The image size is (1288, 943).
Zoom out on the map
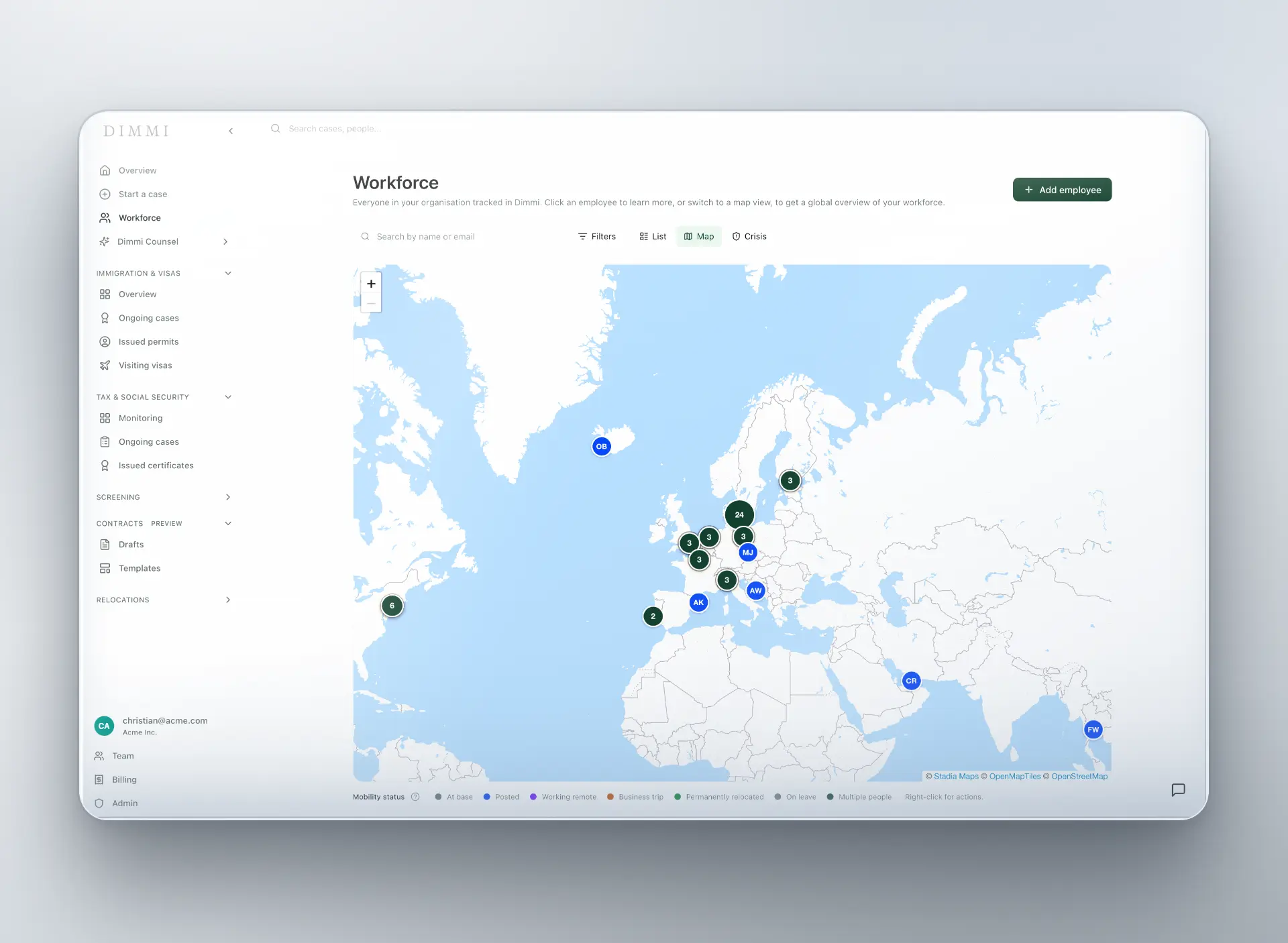(371, 303)
